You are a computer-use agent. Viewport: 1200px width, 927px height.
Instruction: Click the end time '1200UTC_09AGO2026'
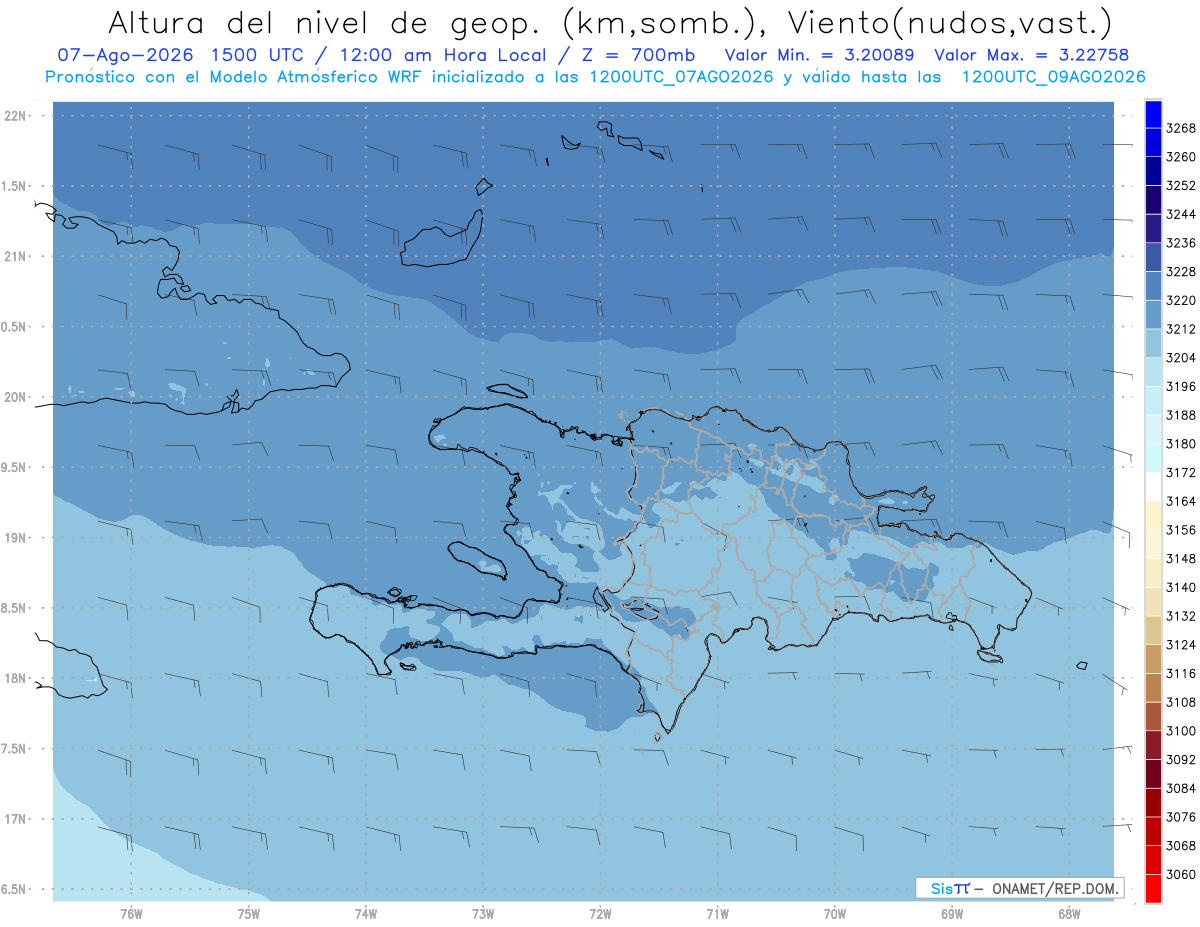click(x=1053, y=77)
